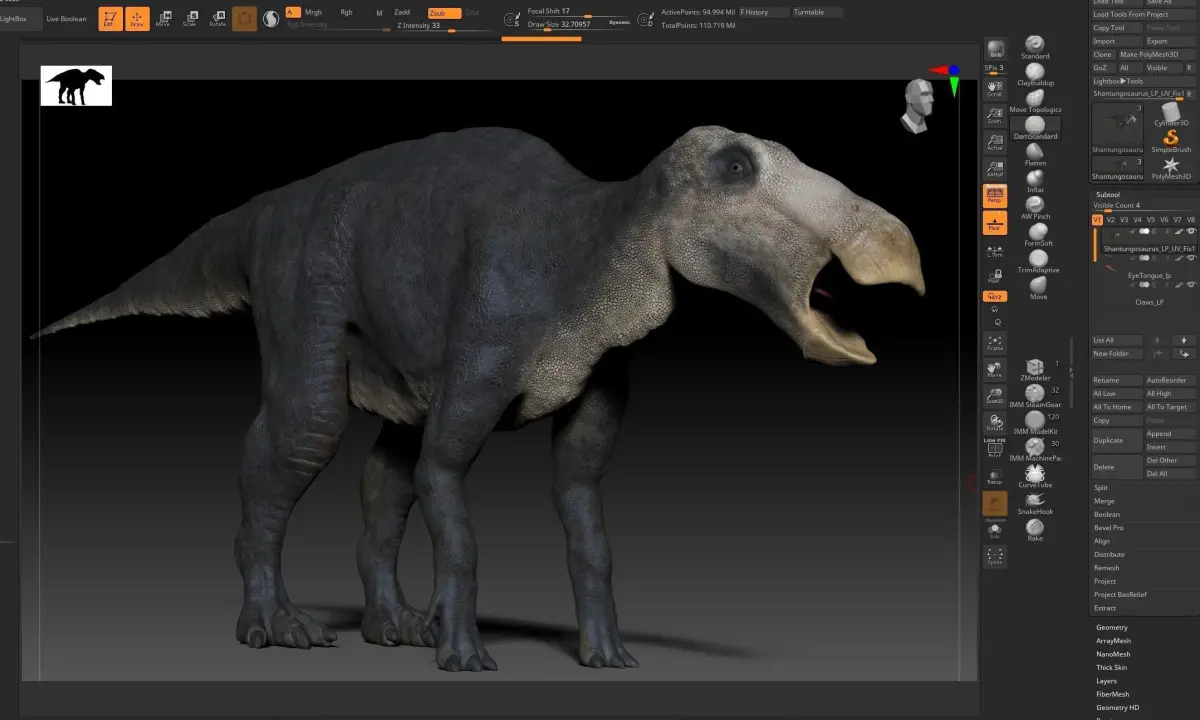Switch to visibility set V3

click(1124, 219)
